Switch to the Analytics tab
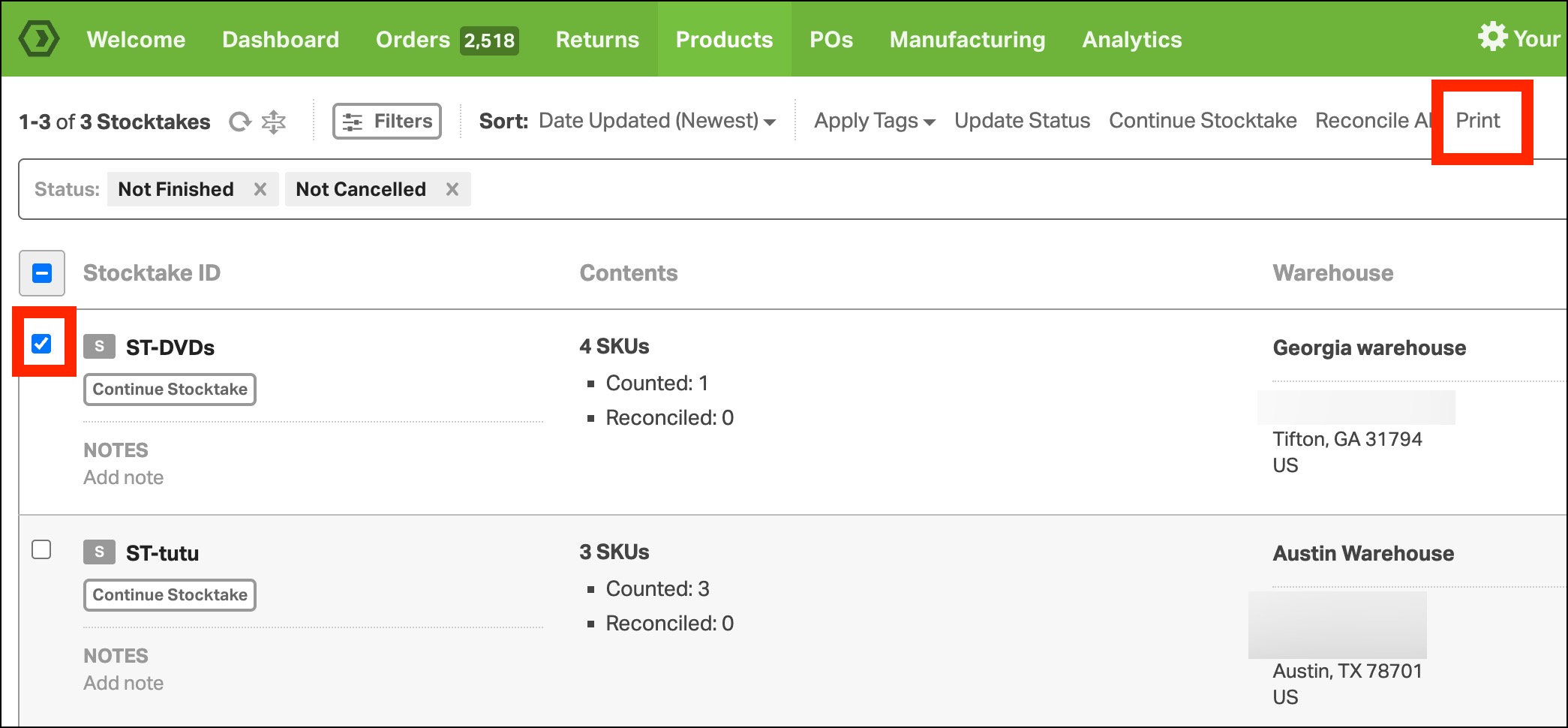1568x728 pixels. tap(1131, 40)
